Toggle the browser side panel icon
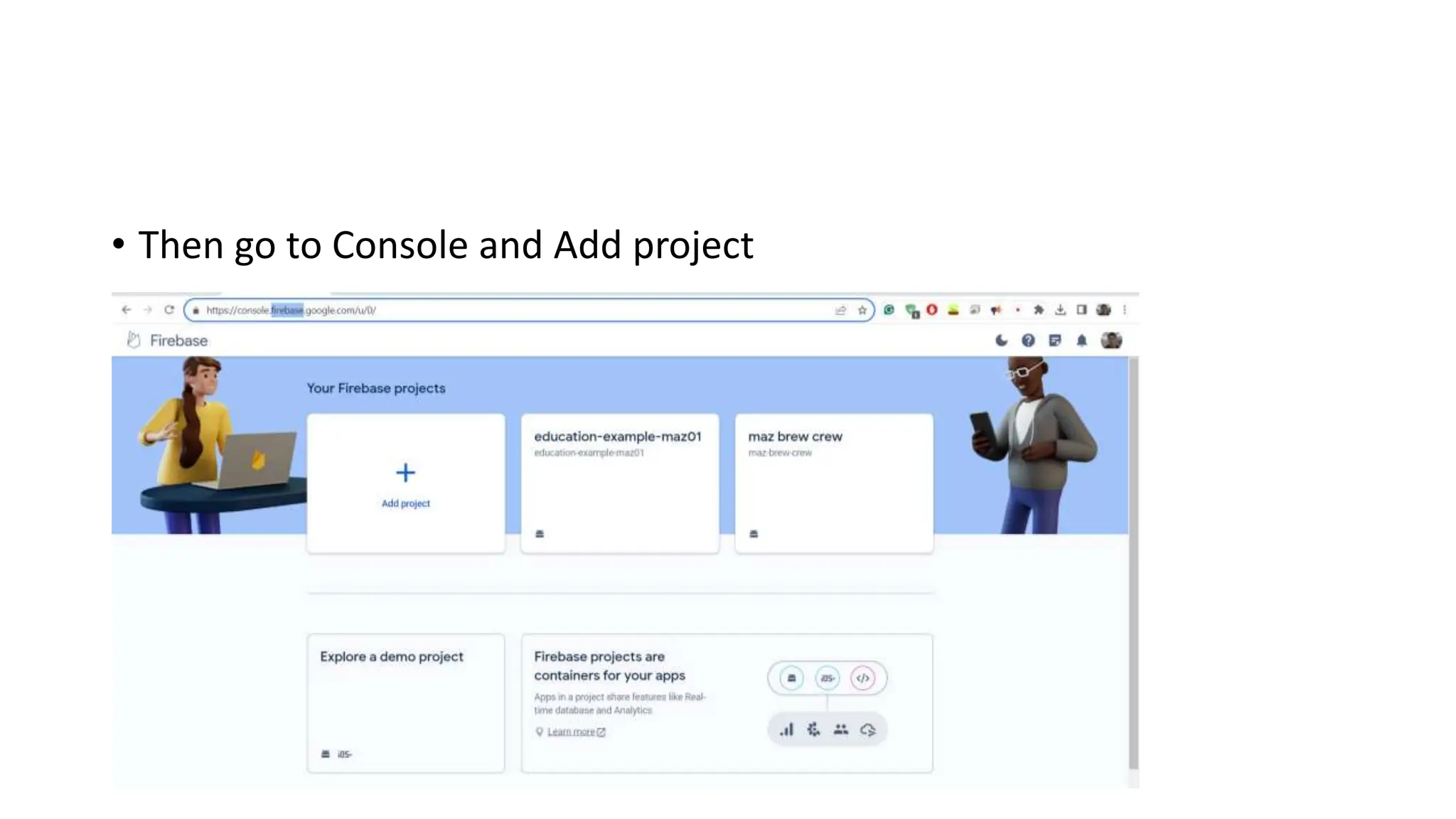The width and height of the screenshot is (1456, 819). [x=1081, y=310]
